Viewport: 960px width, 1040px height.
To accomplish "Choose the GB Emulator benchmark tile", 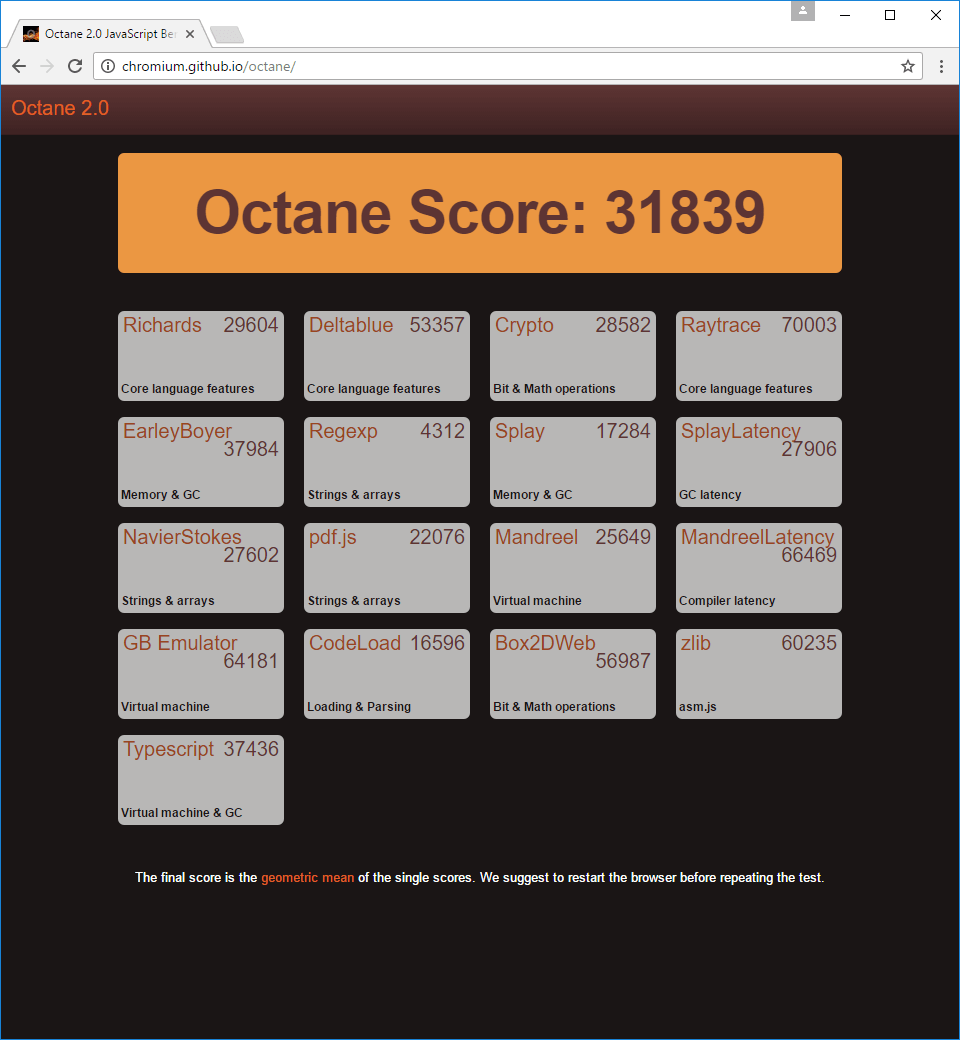I will [201, 674].
